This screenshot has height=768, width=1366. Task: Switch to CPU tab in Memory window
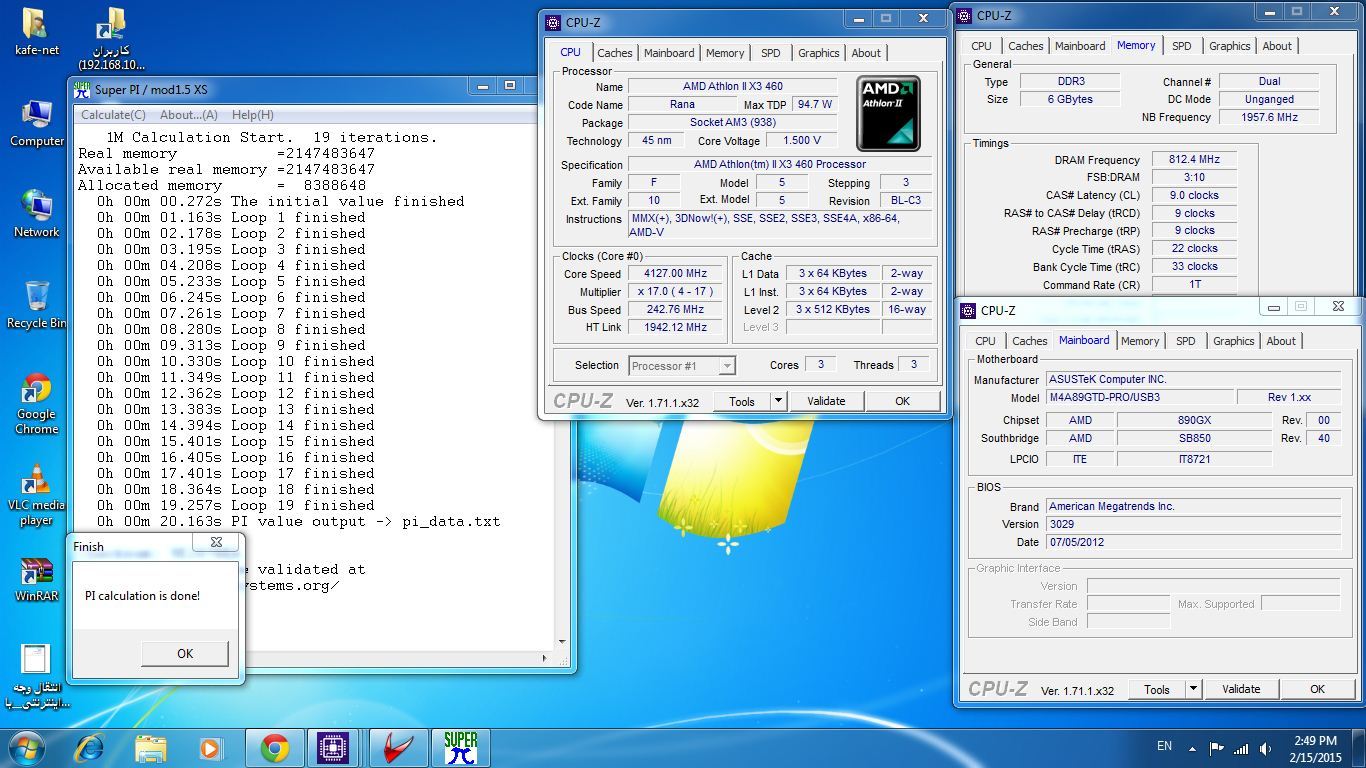tap(982, 46)
